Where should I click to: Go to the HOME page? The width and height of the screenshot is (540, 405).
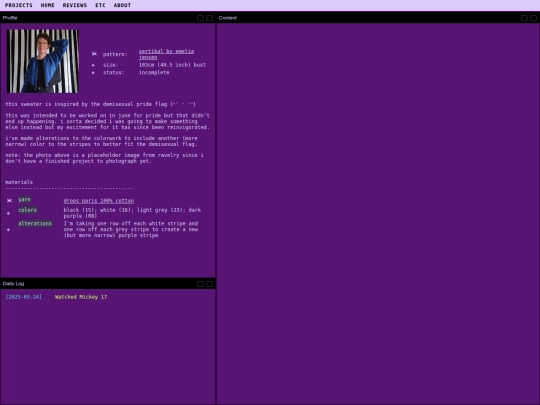tap(48, 5)
